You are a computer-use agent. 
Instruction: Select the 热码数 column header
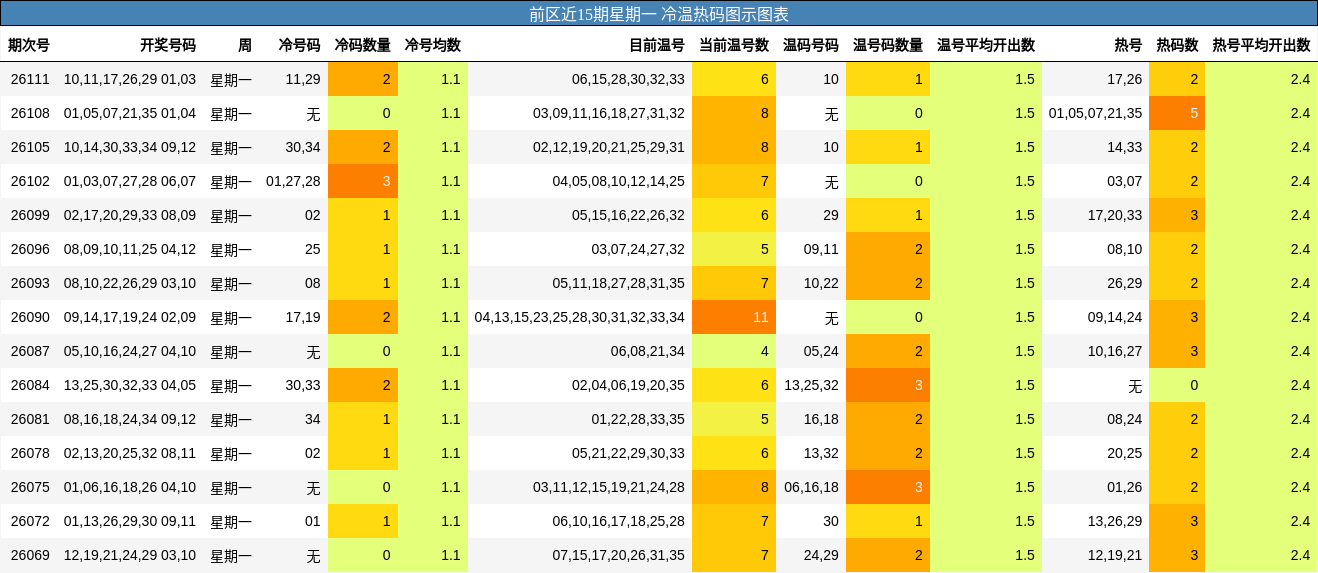coord(1177,45)
